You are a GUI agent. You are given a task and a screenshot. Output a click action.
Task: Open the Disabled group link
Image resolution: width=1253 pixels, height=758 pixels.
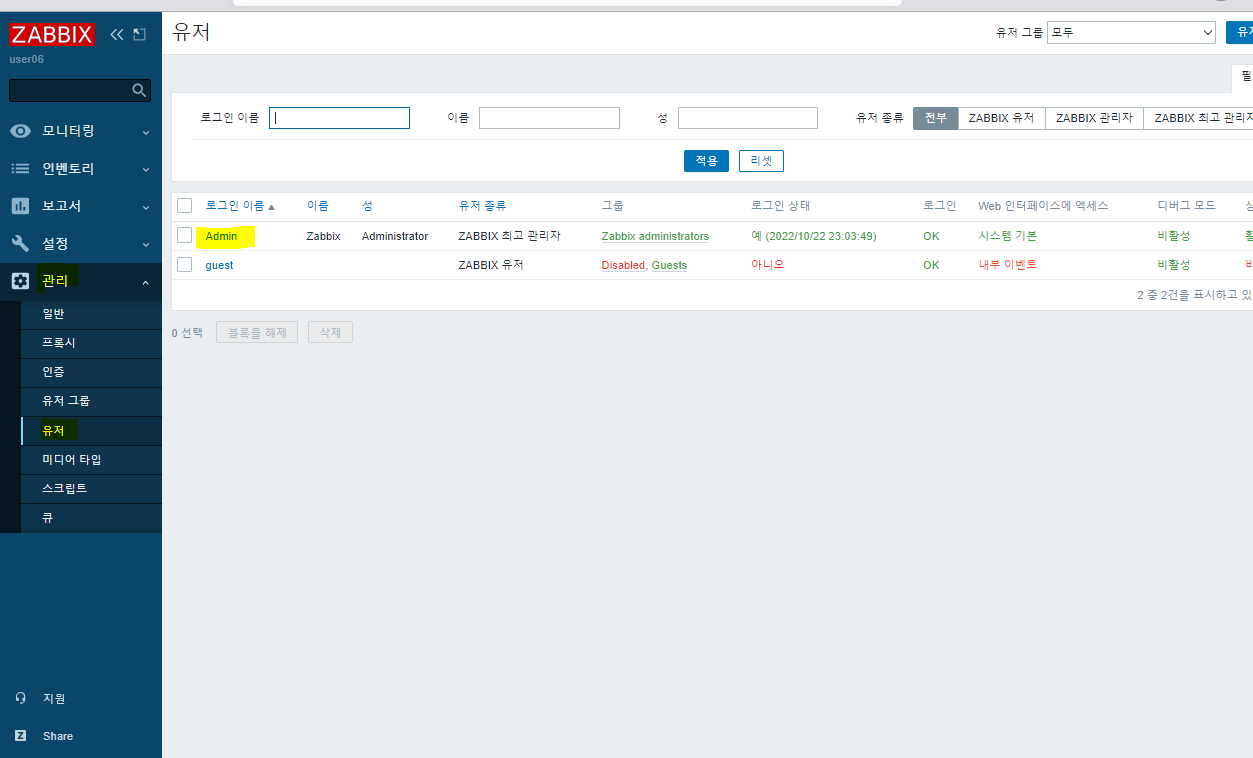623,265
